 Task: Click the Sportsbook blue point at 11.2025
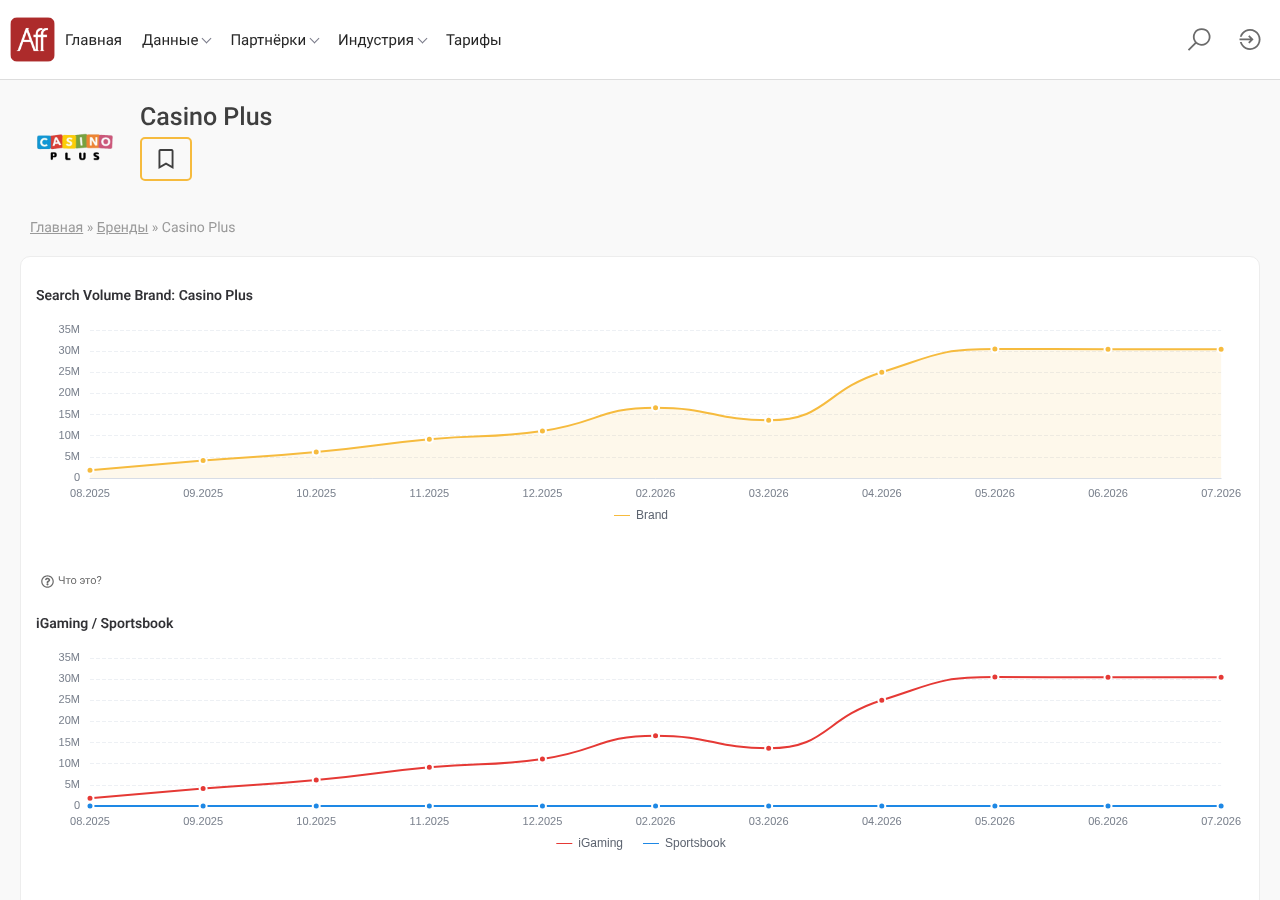[x=430, y=806]
